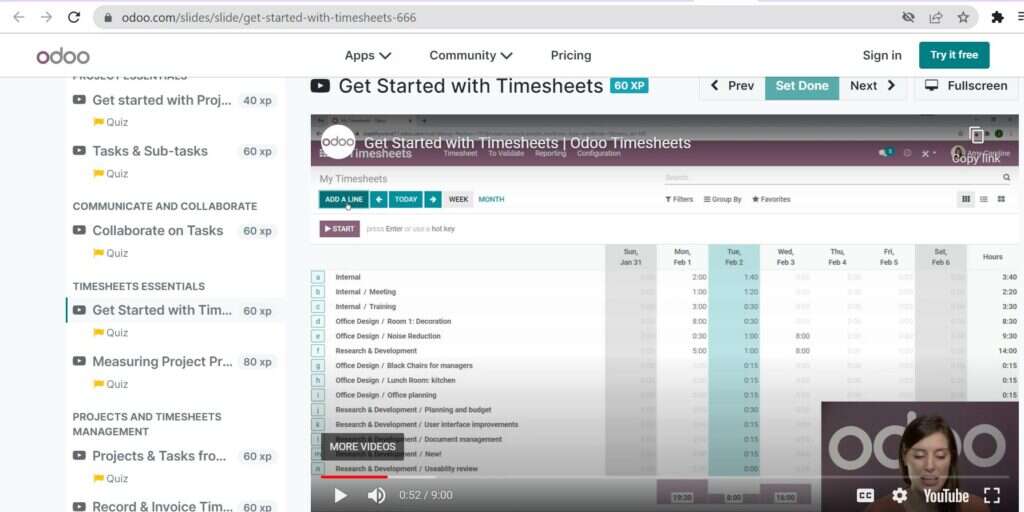
Task: Click the Try it free button
Action: [x=954, y=55]
